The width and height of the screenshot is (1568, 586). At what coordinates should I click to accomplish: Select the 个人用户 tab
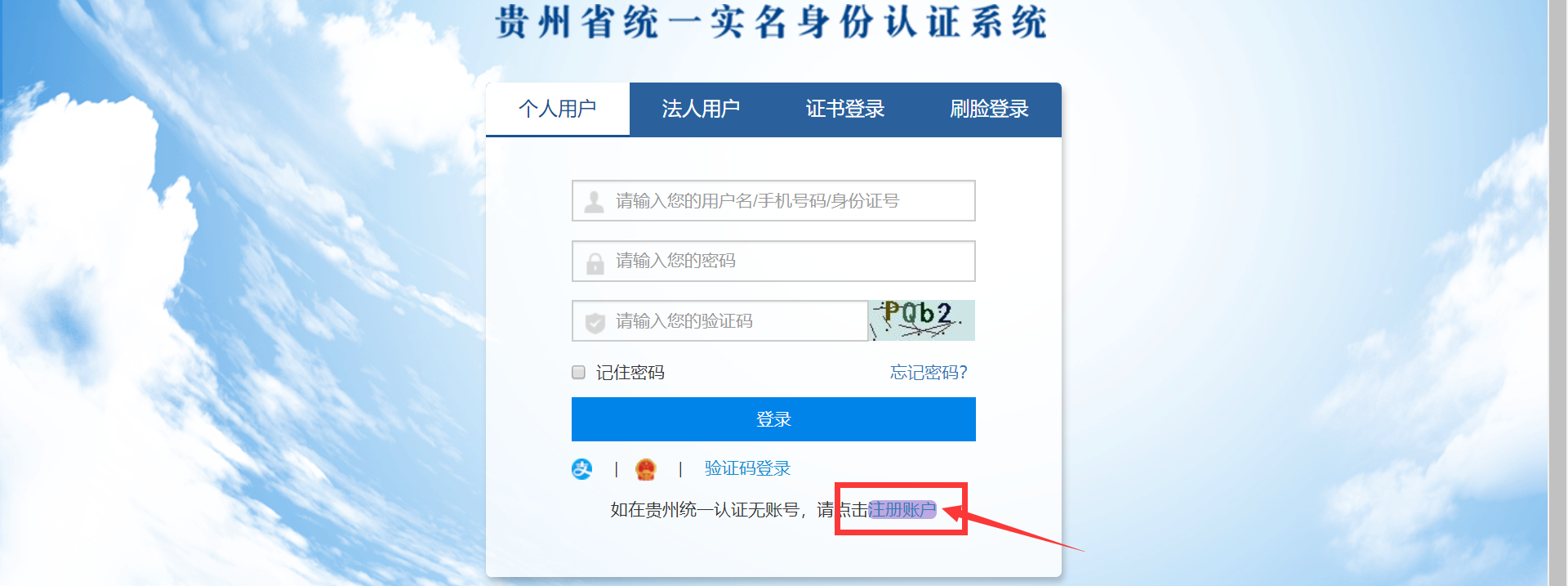click(558, 109)
